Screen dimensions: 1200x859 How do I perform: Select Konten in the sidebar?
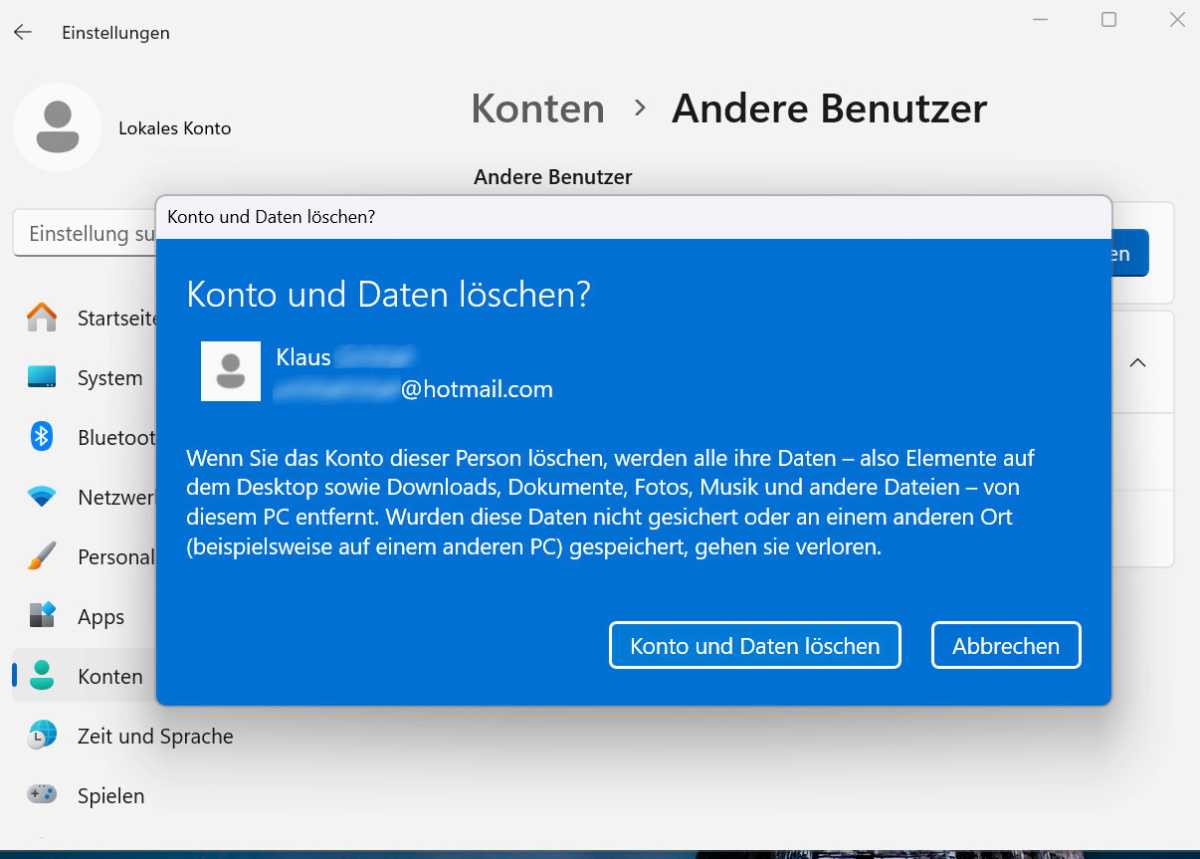[x=110, y=676]
